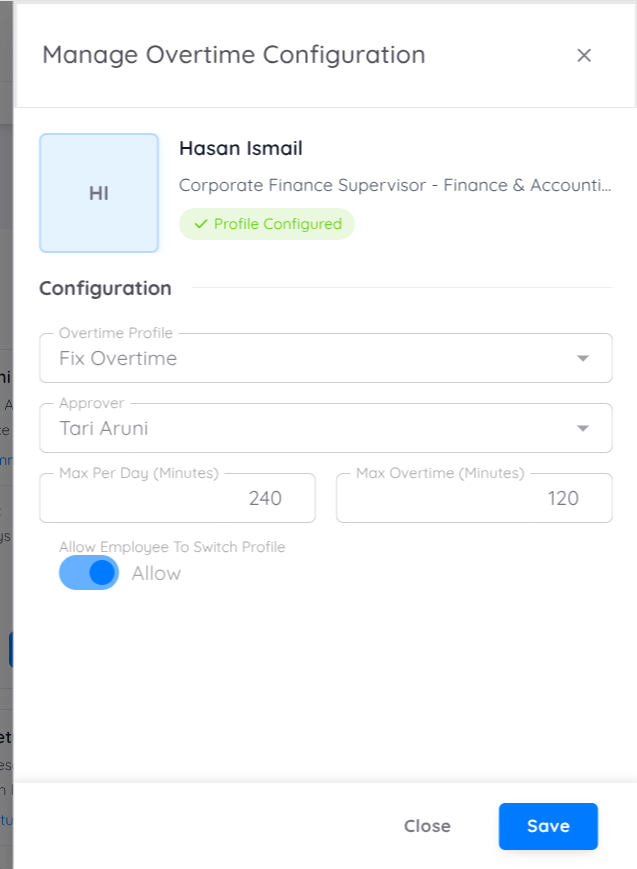Click Hasan Ismail's employee name
637x869 pixels.
point(240,148)
